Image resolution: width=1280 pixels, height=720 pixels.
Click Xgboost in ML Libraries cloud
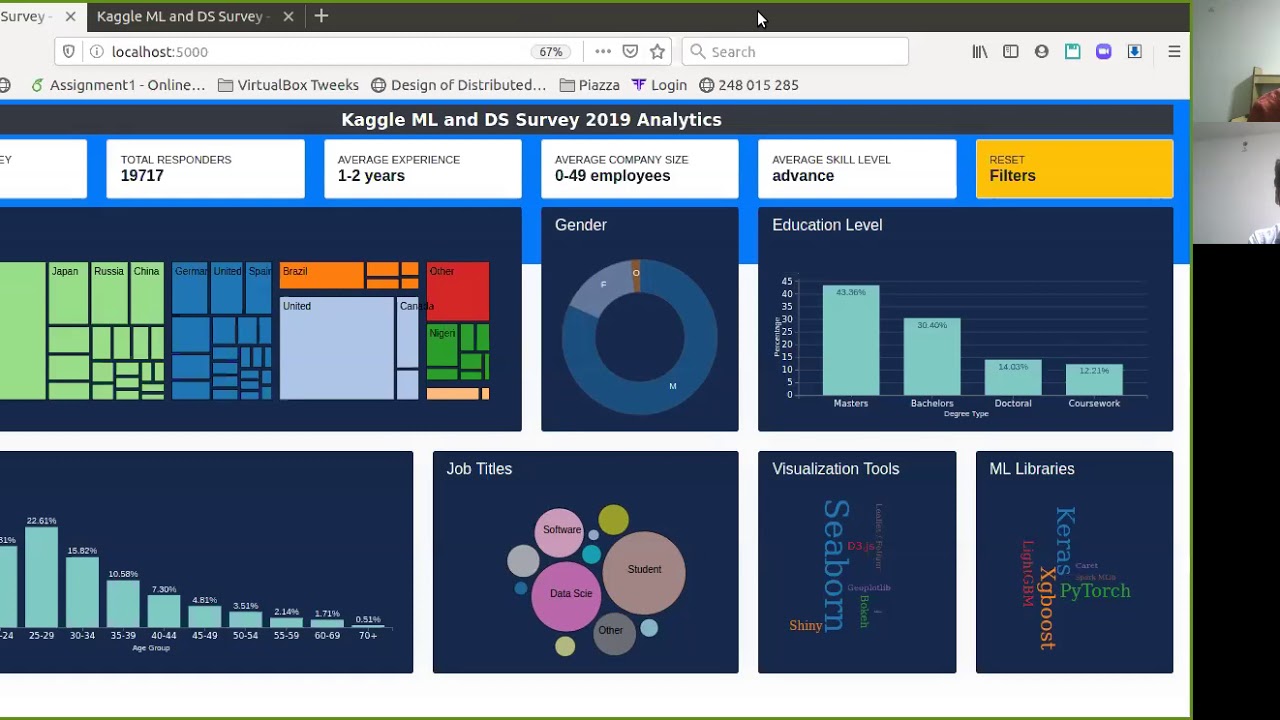click(1047, 609)
